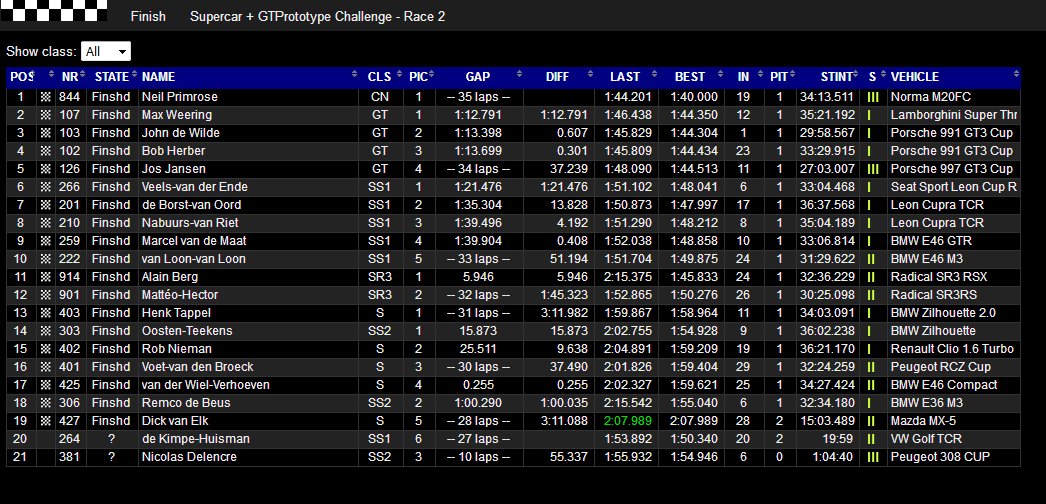Screen dimensions: 1046x504
Task: Click gap cell -- 10 laps --
Action: pyautogui.click(x=478, y=457)
